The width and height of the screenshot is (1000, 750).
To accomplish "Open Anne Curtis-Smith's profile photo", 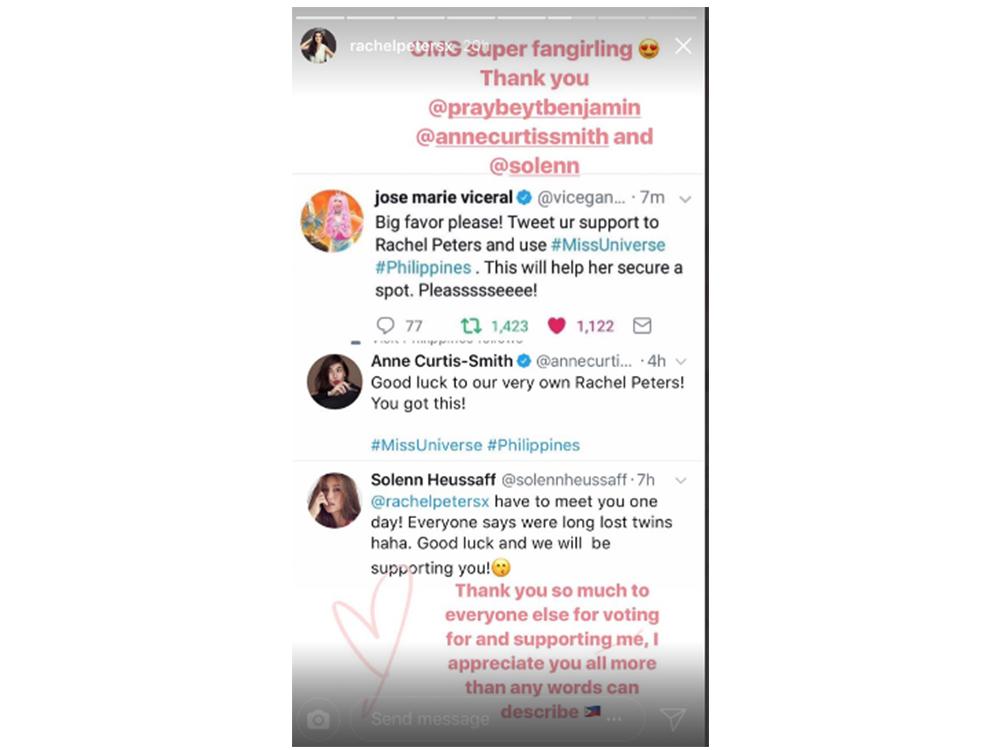I will (x=334, y=381).
